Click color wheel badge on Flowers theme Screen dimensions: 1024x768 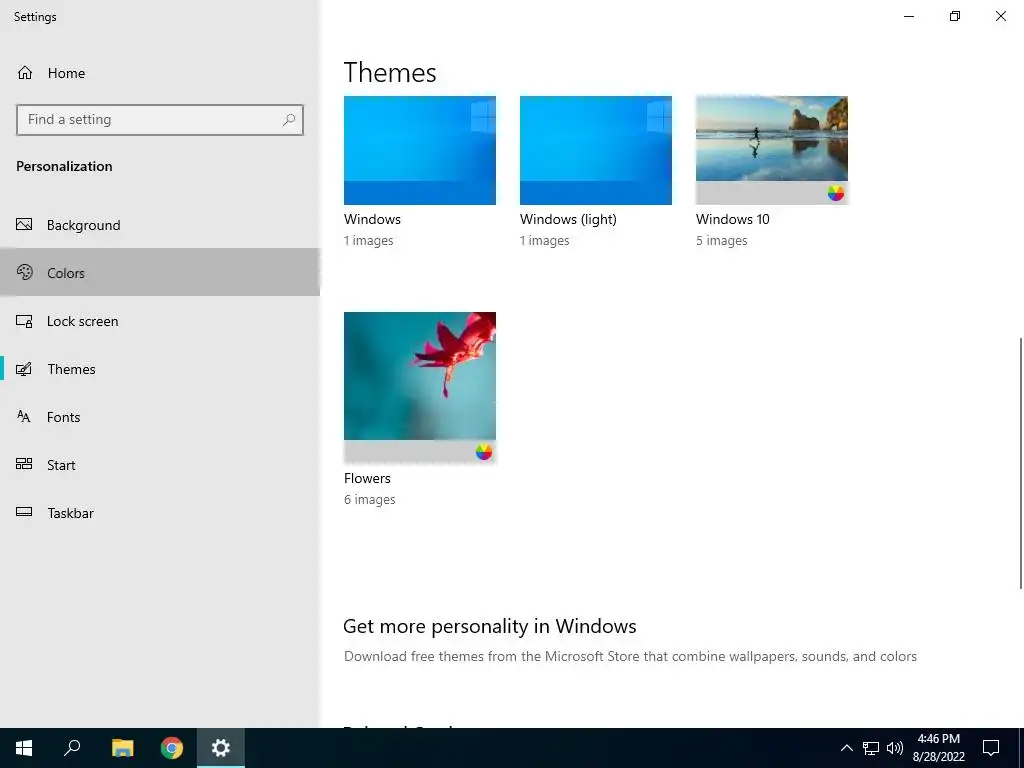click(x=483, y=452)
